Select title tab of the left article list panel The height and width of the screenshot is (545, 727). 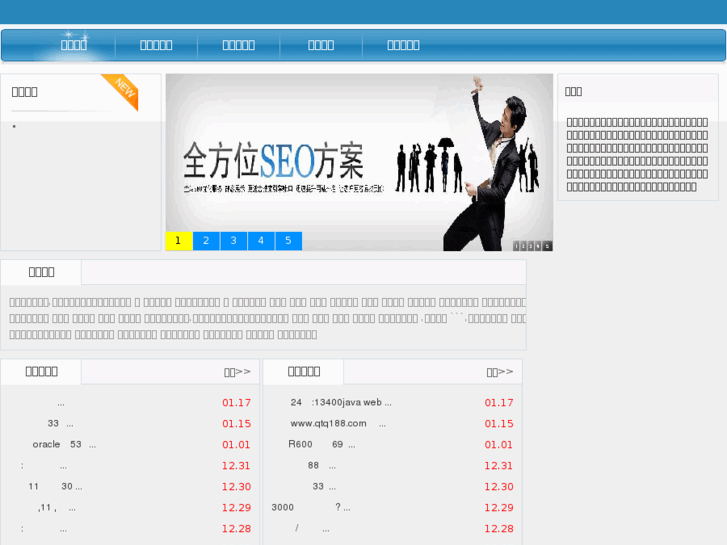tap(41, 372)
